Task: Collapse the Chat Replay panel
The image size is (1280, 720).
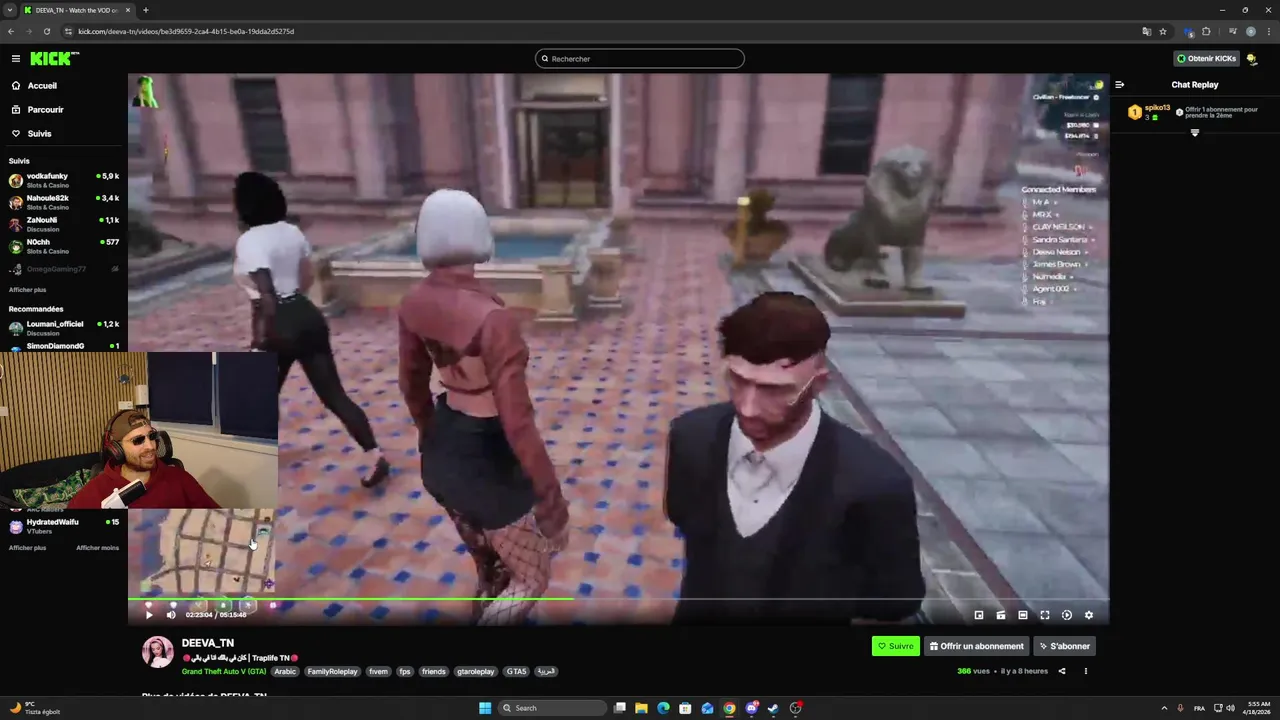Action: click(1120, 85)
